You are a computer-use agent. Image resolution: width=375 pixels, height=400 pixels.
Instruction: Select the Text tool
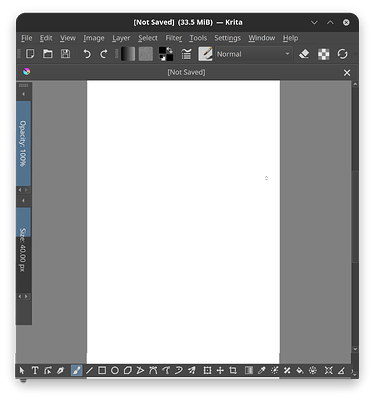[35, 370]
